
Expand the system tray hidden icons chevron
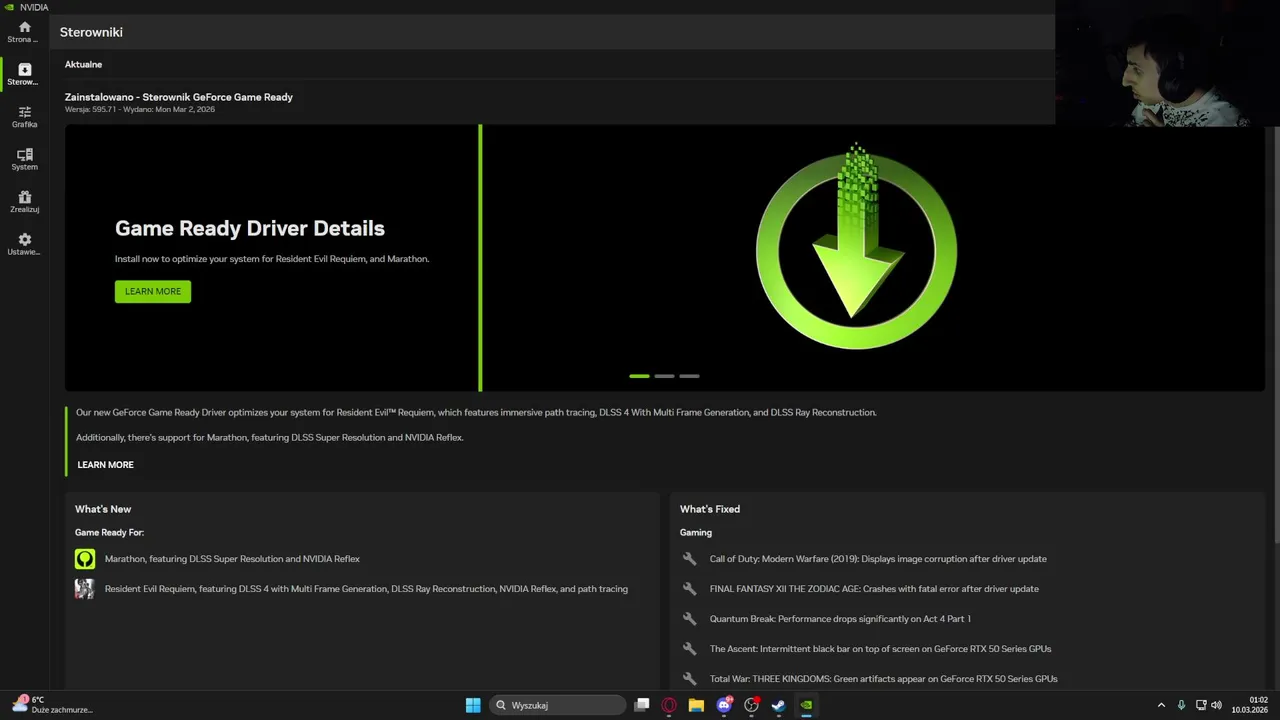(1161, 705)
